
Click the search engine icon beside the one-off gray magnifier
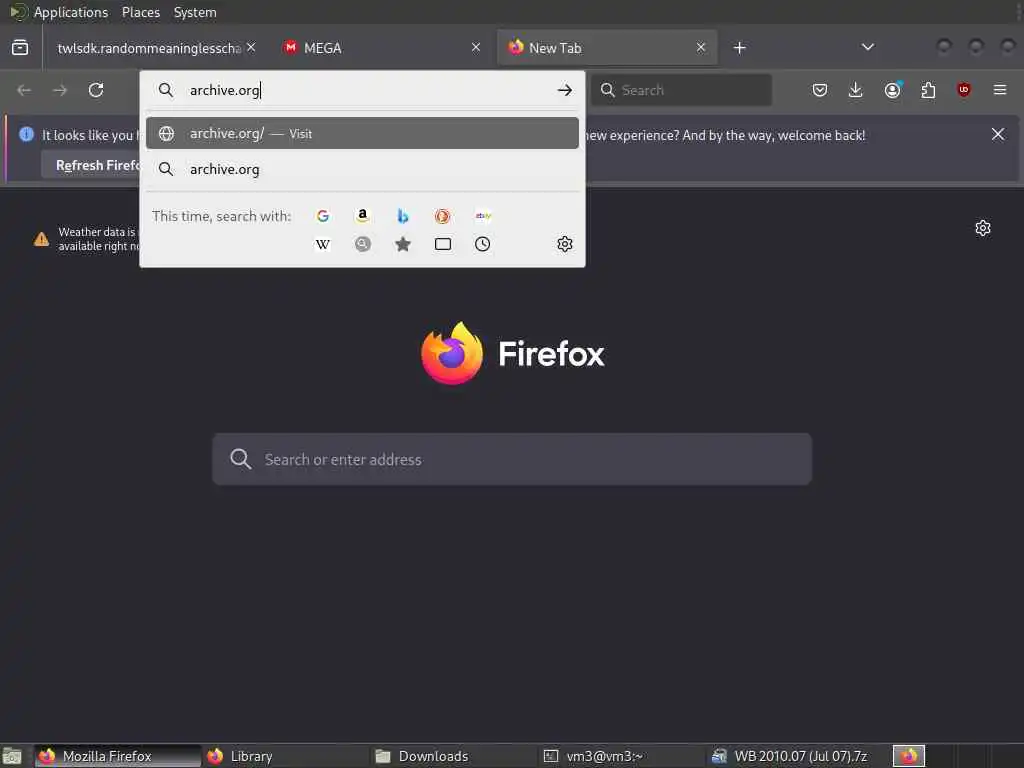[x=363, y=244]
